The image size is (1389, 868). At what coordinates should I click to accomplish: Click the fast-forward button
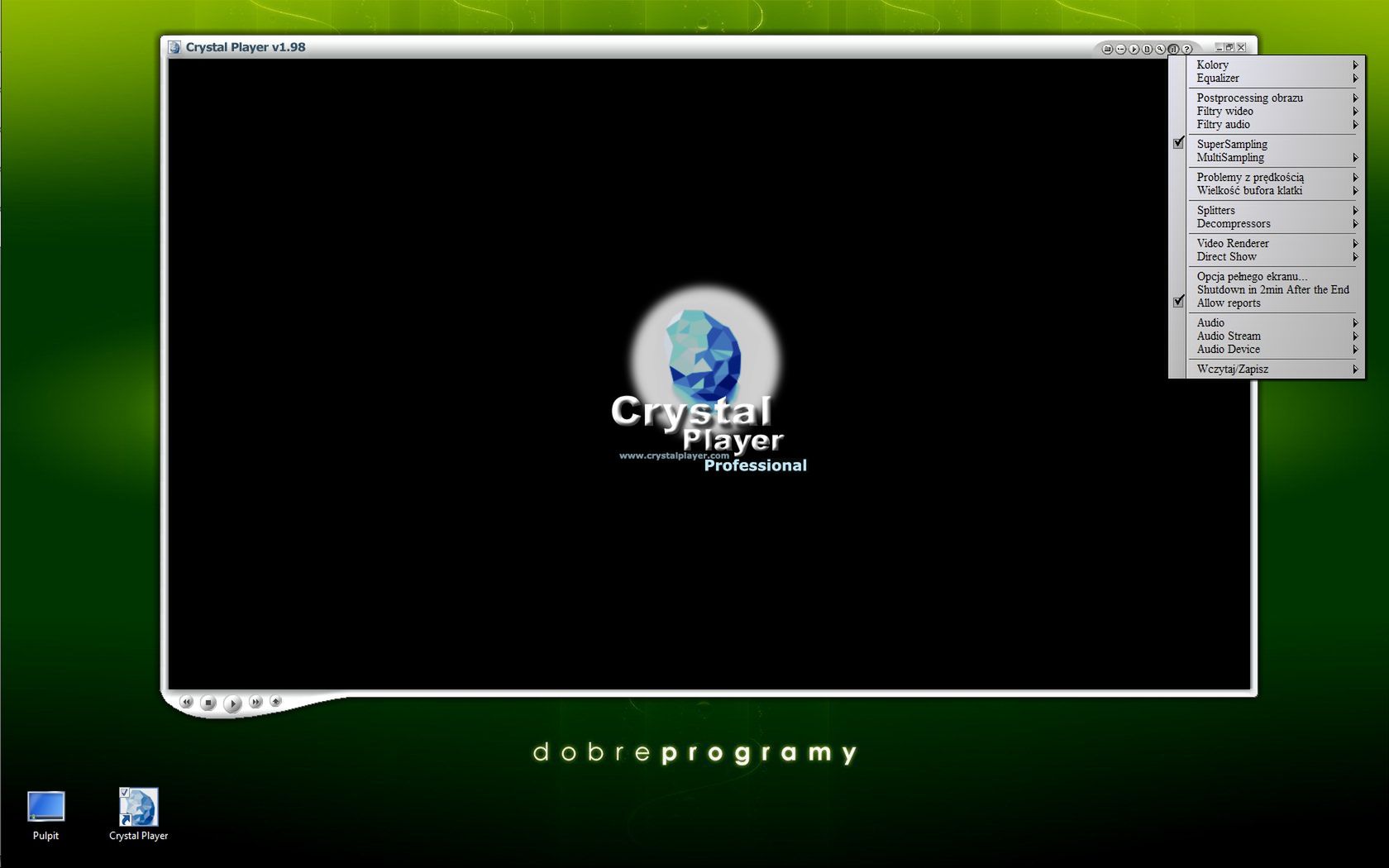255,702
